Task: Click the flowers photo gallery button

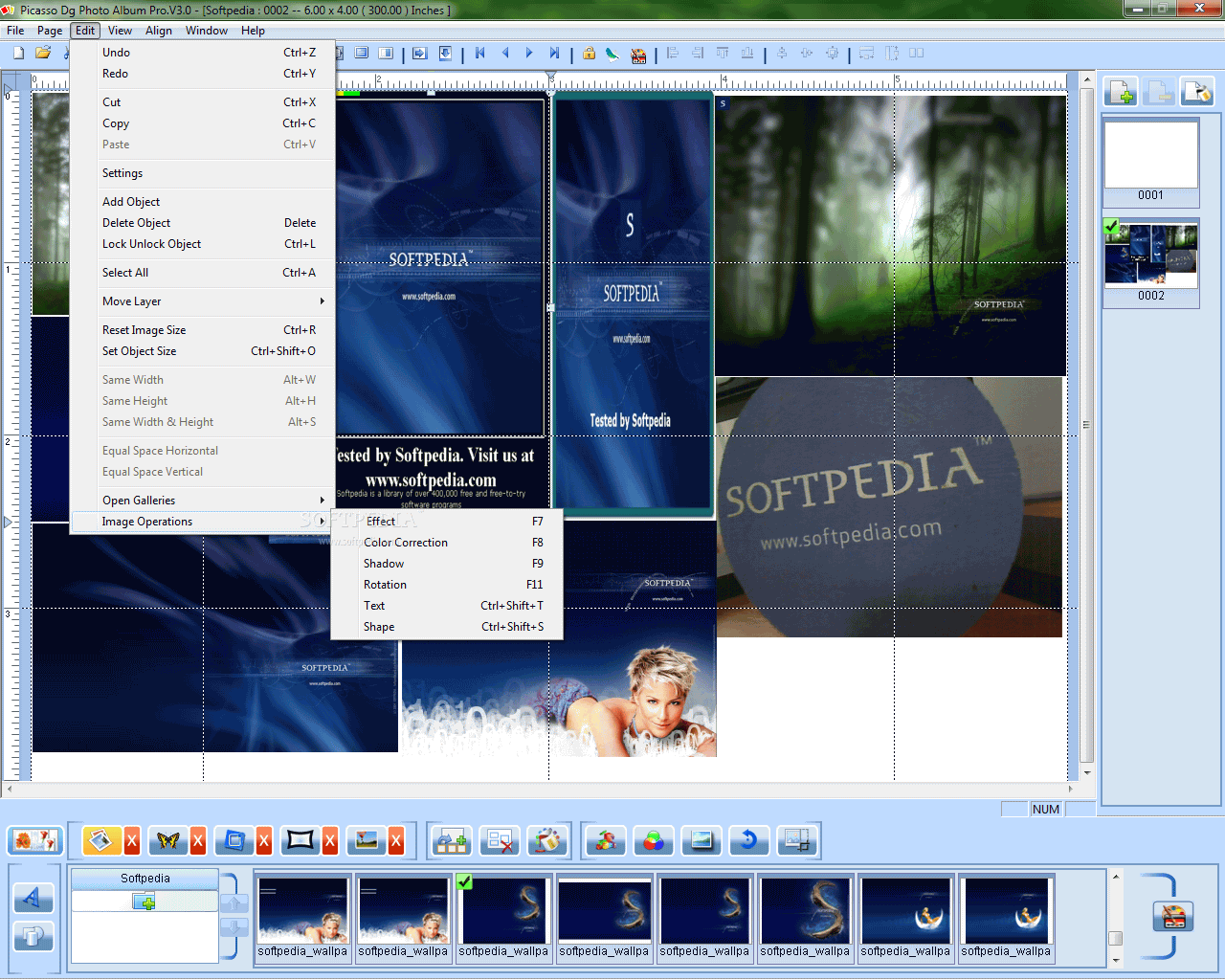Action: (34, 840)
